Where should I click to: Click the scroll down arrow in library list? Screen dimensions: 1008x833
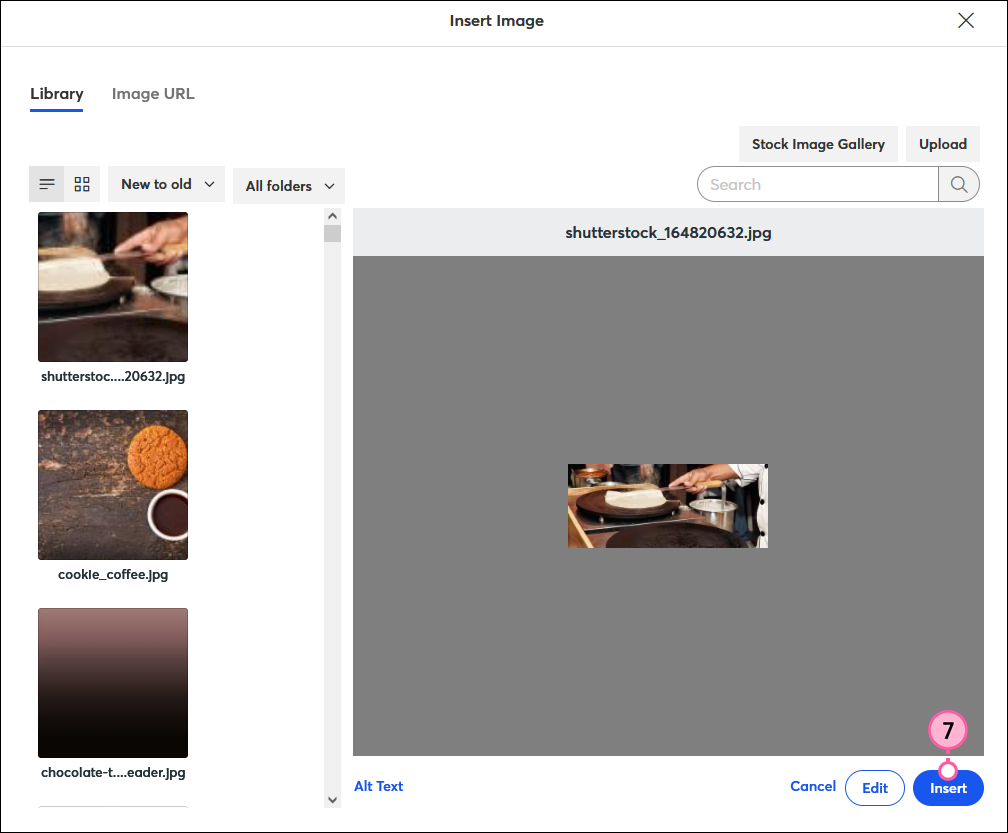pyautogui.click(x=332, y=800)
